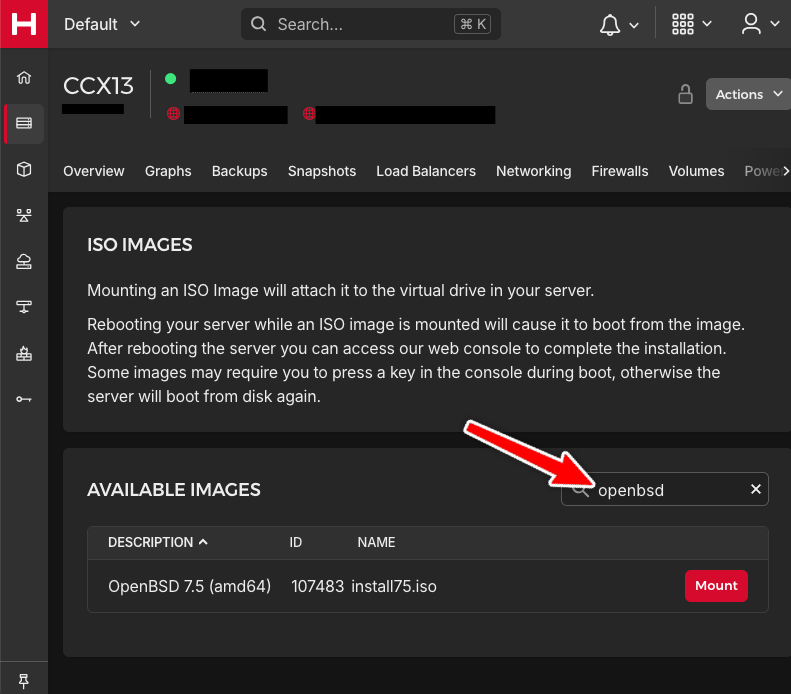This screenshot has height=694, width=791.
Task: Open the Networks sidebar icon
Action: coord(24,307)
